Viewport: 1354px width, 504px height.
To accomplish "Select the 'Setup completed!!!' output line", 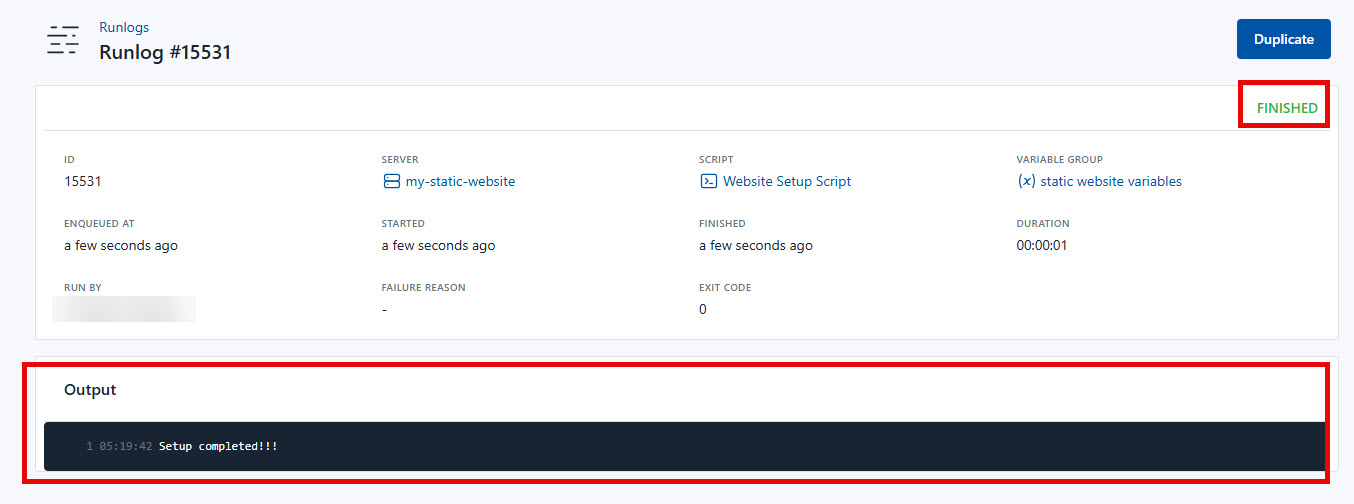I will tap(218, 446).
